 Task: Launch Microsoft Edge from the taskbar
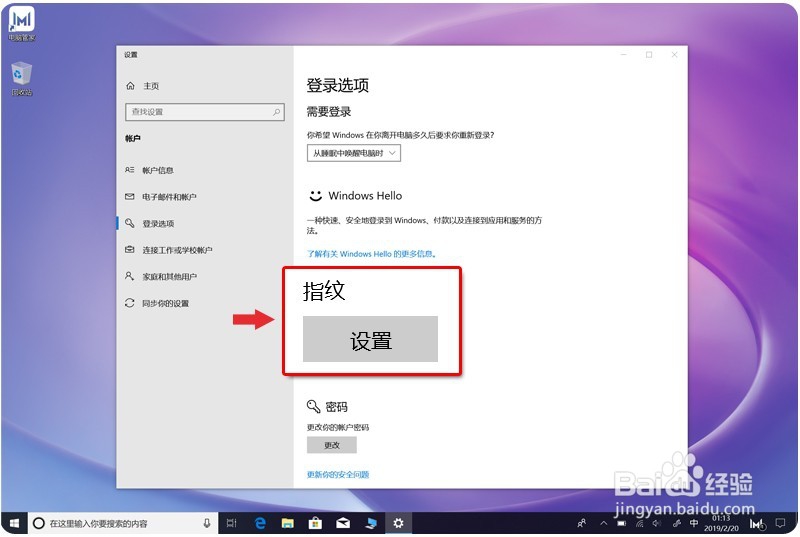[260, 523]
